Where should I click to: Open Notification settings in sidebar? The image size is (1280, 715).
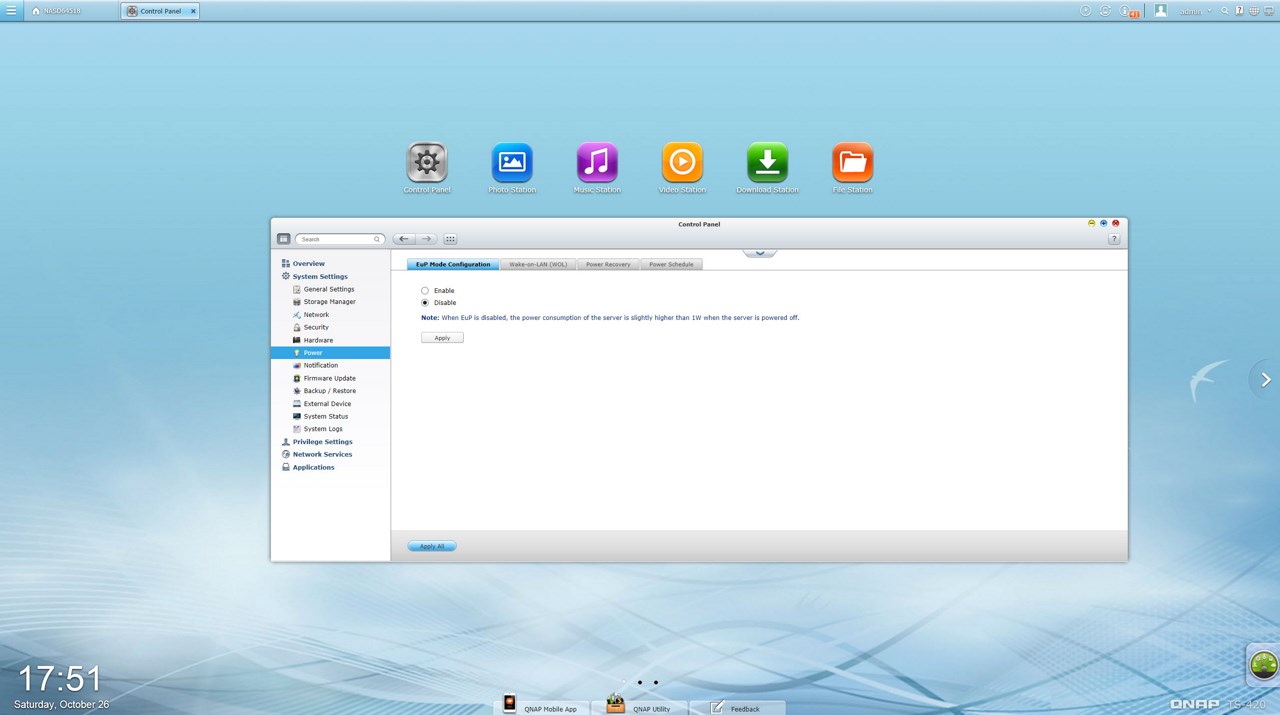click(x=321, y=366)
